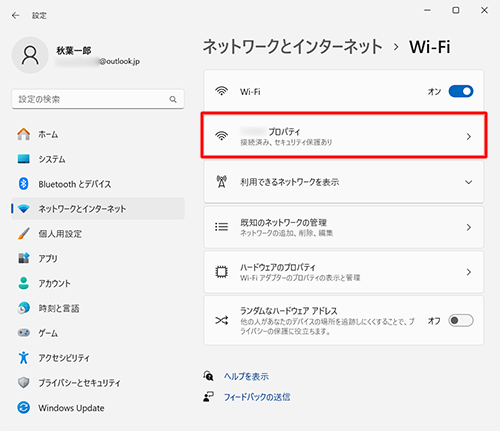
Task: Click the アカウント person icon
Action: coord(24,283)
